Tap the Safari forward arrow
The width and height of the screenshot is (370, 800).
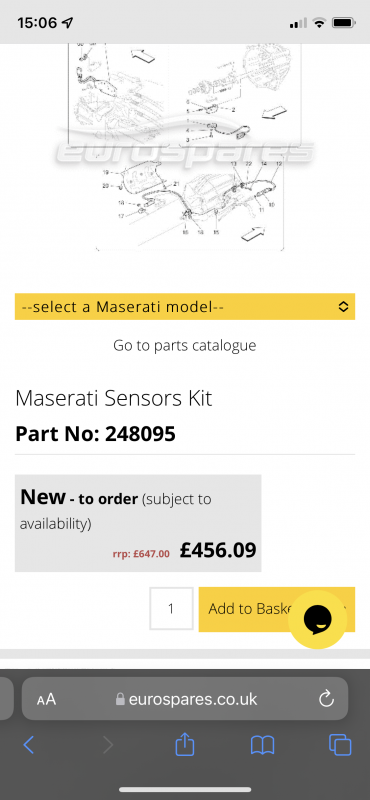click(108, 745)
